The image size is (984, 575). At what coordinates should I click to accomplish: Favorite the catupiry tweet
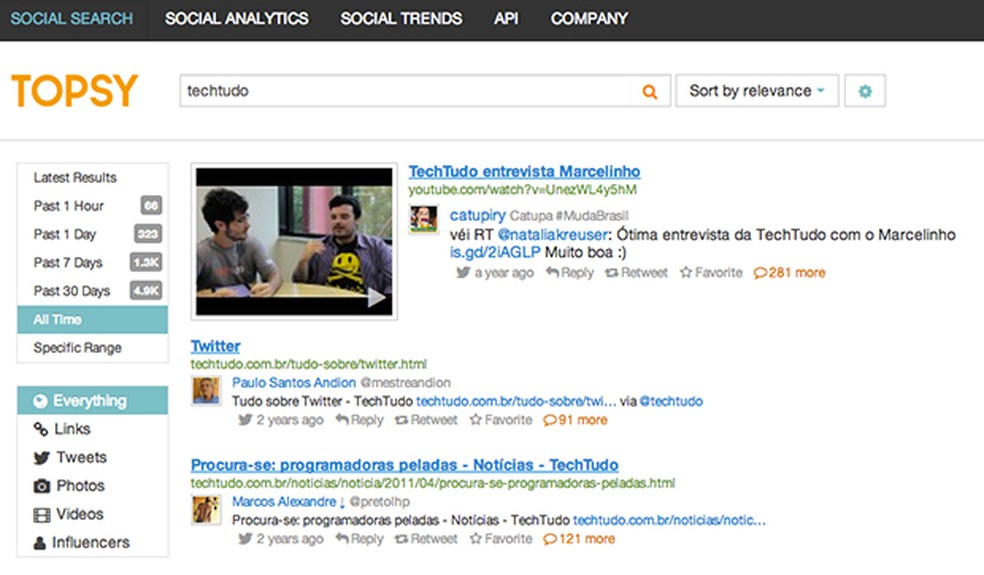pyautogui.click(x=711, y=272)
